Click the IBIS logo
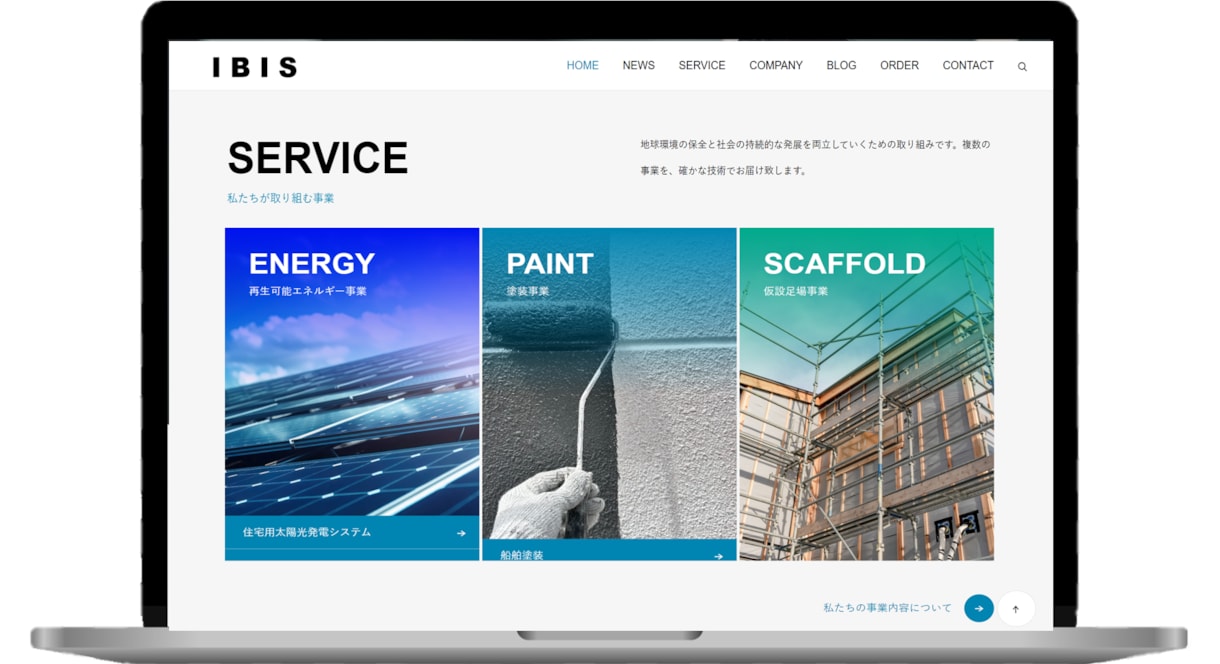This screenshot has width=1220, height=664. tap(255, 67)
